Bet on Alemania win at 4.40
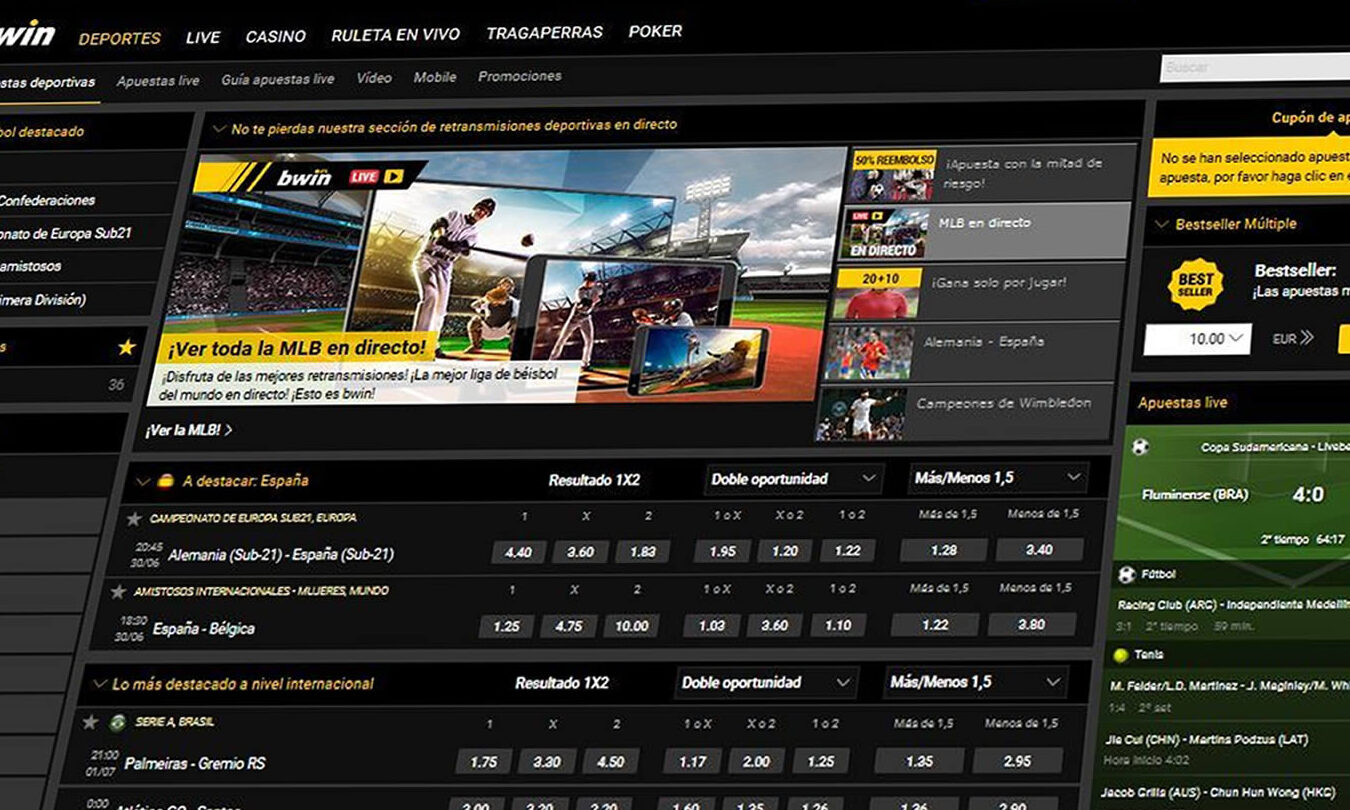The width and height of the screenshot is (1350, 810). click(519, 552)
